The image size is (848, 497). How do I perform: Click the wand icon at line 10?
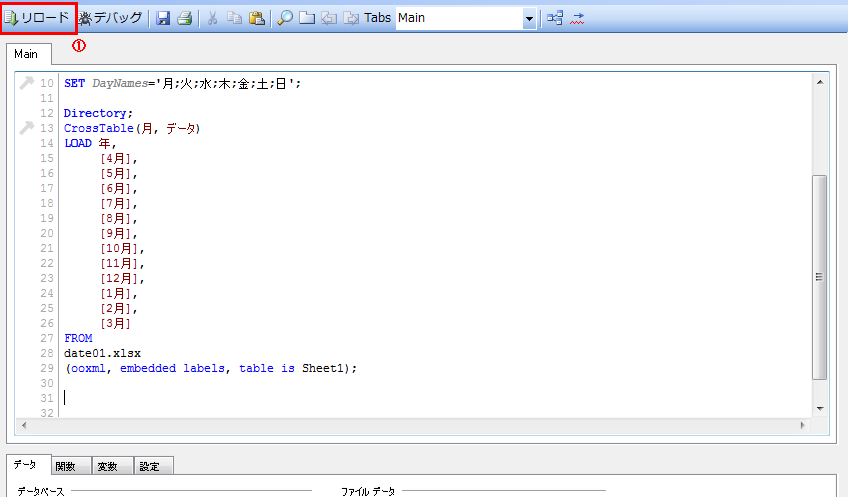[26, 83]
